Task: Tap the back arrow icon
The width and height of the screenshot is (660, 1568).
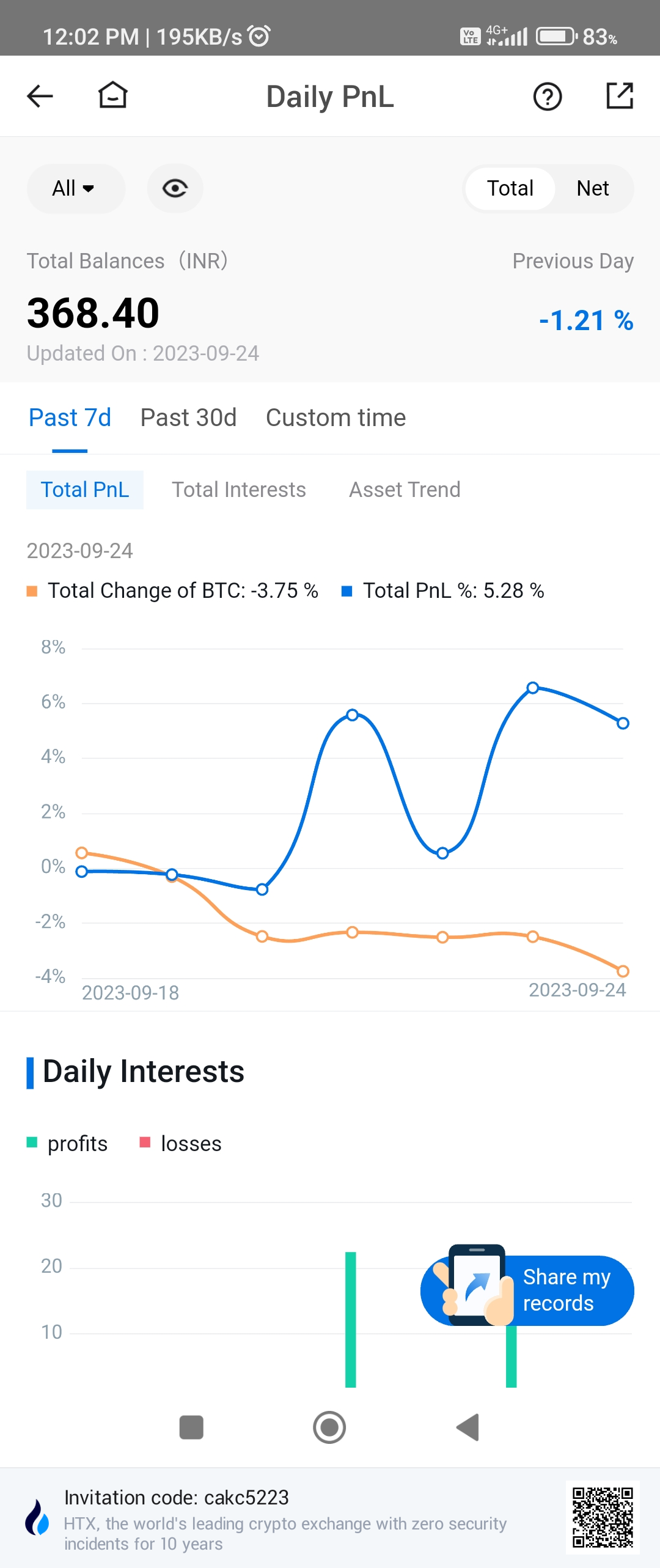Action: pyautogui.click(x=40, y=96)
